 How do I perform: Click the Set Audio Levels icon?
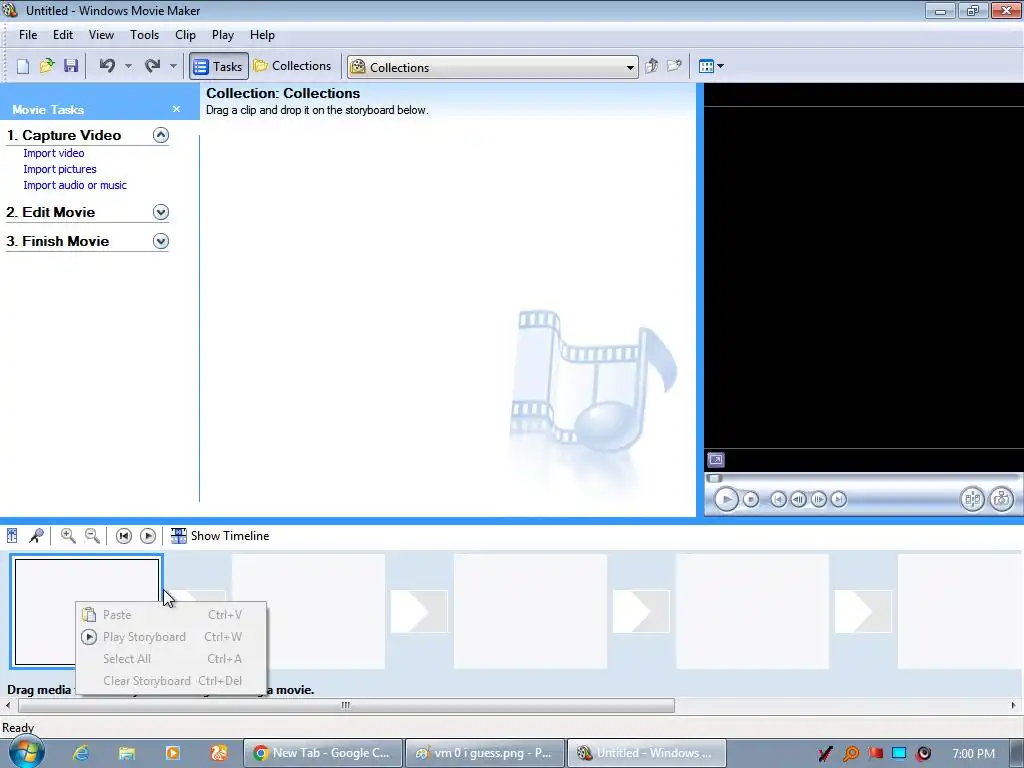pyautogui.click(x=12, y=536)
